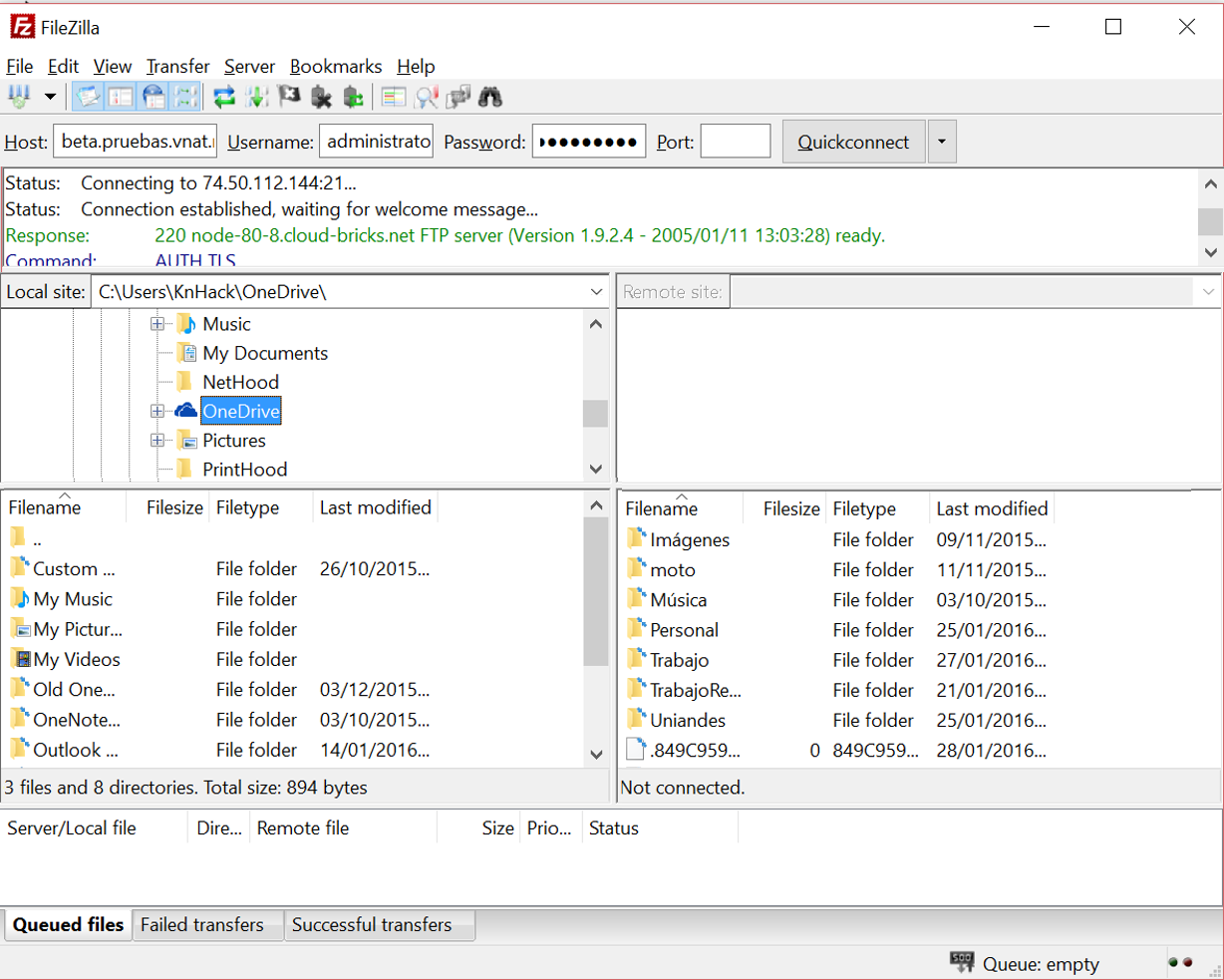
Task: Toggle directory comparison
Action: [427, 97]
